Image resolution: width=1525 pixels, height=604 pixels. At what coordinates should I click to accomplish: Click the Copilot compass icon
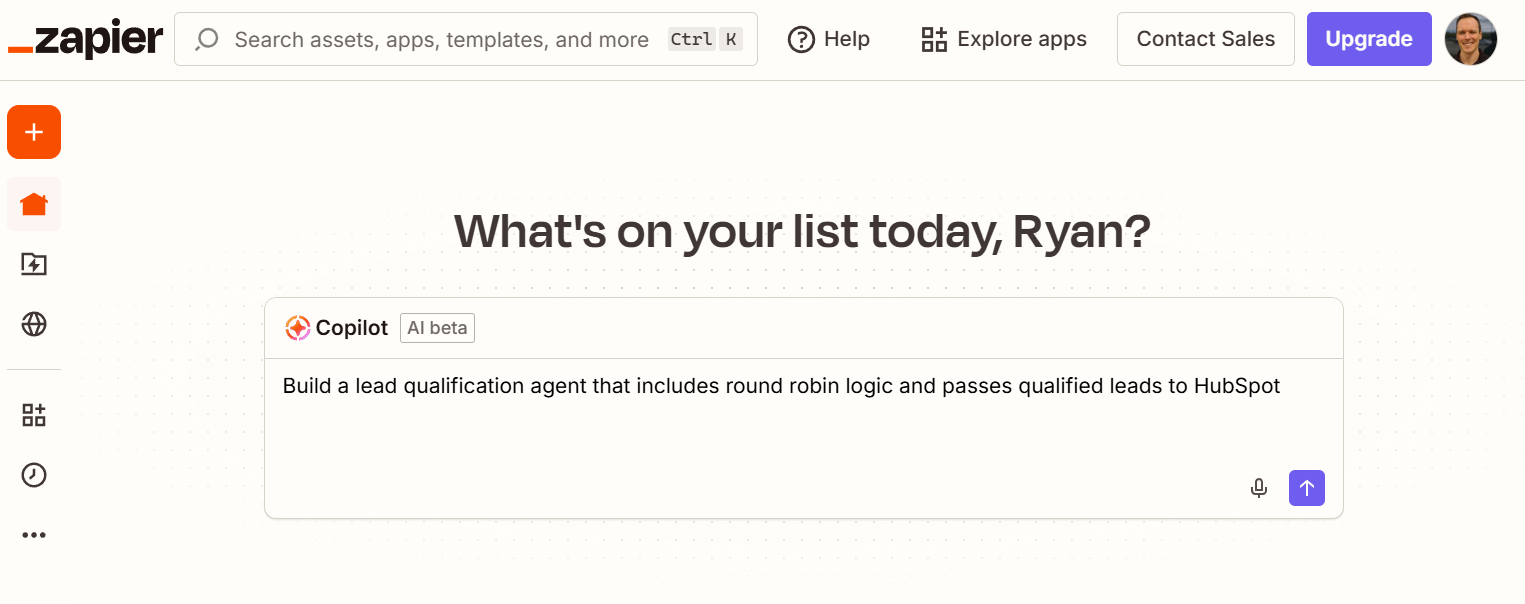click(296, 327)
